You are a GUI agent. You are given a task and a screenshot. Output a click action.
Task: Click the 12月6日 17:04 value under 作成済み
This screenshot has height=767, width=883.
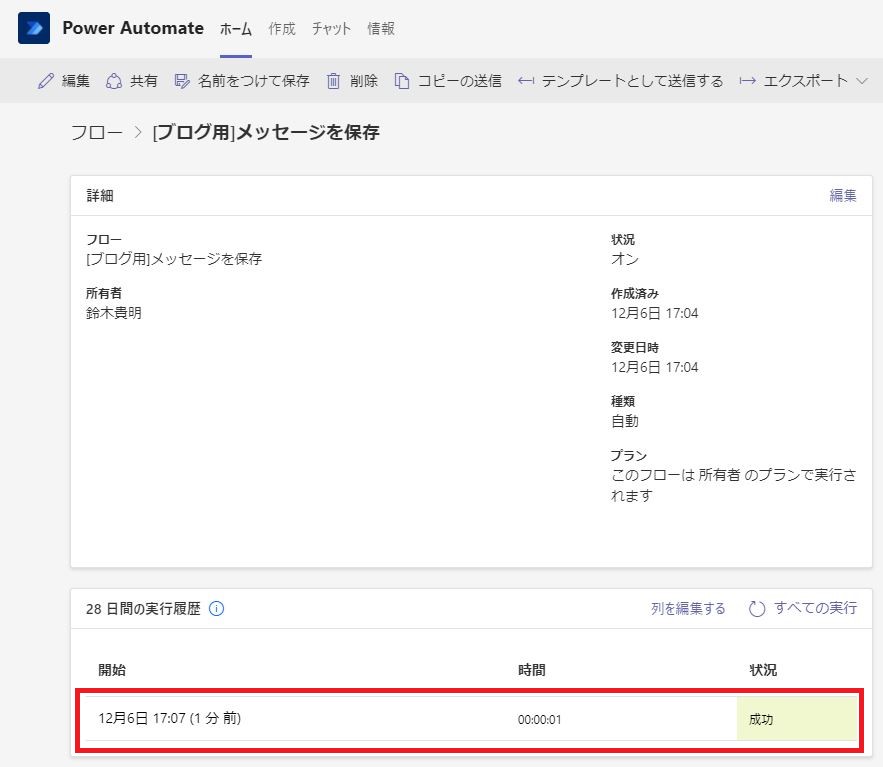[655, 313]
